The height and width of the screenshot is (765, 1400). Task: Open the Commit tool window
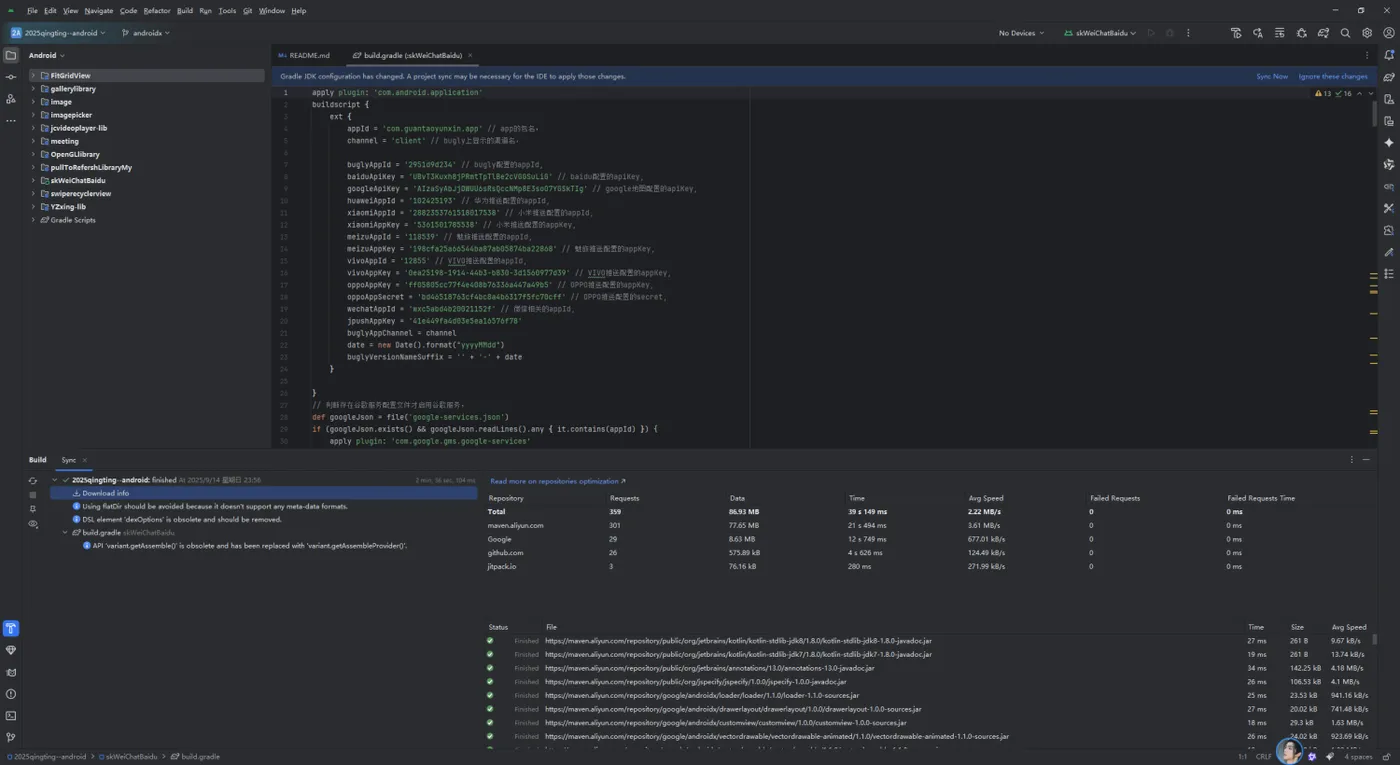pyautogui.click(x=11, y=77)
